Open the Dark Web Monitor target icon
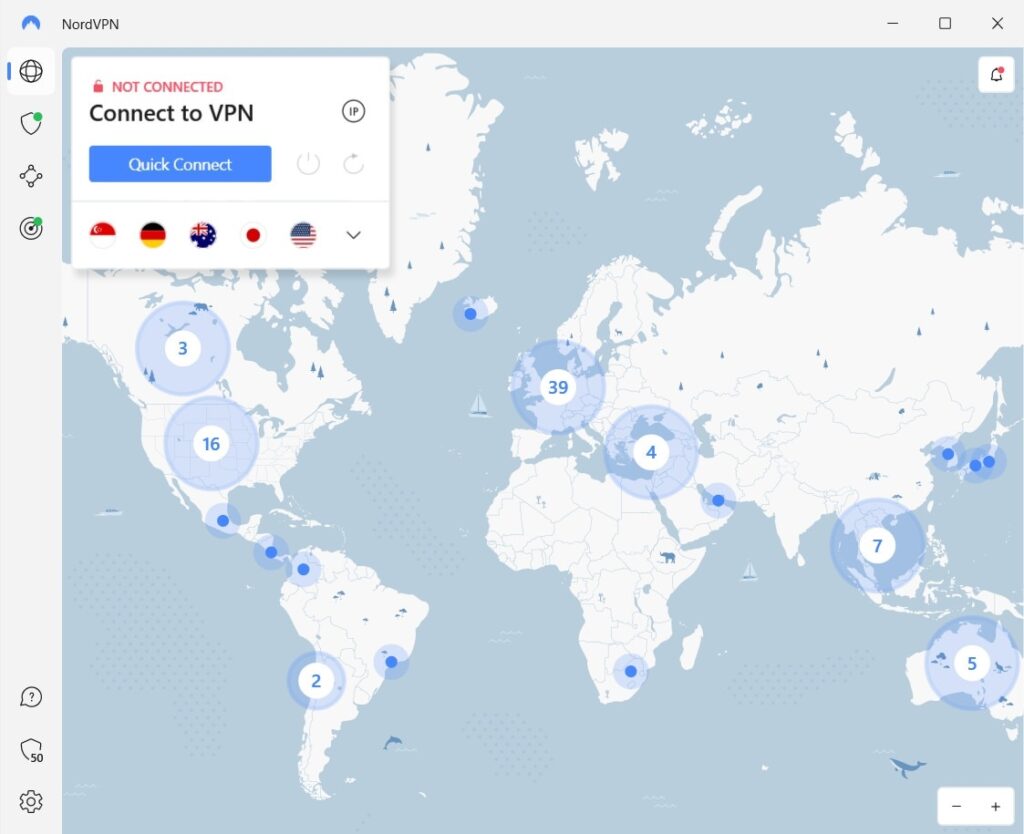 click(x=31, y=228)
